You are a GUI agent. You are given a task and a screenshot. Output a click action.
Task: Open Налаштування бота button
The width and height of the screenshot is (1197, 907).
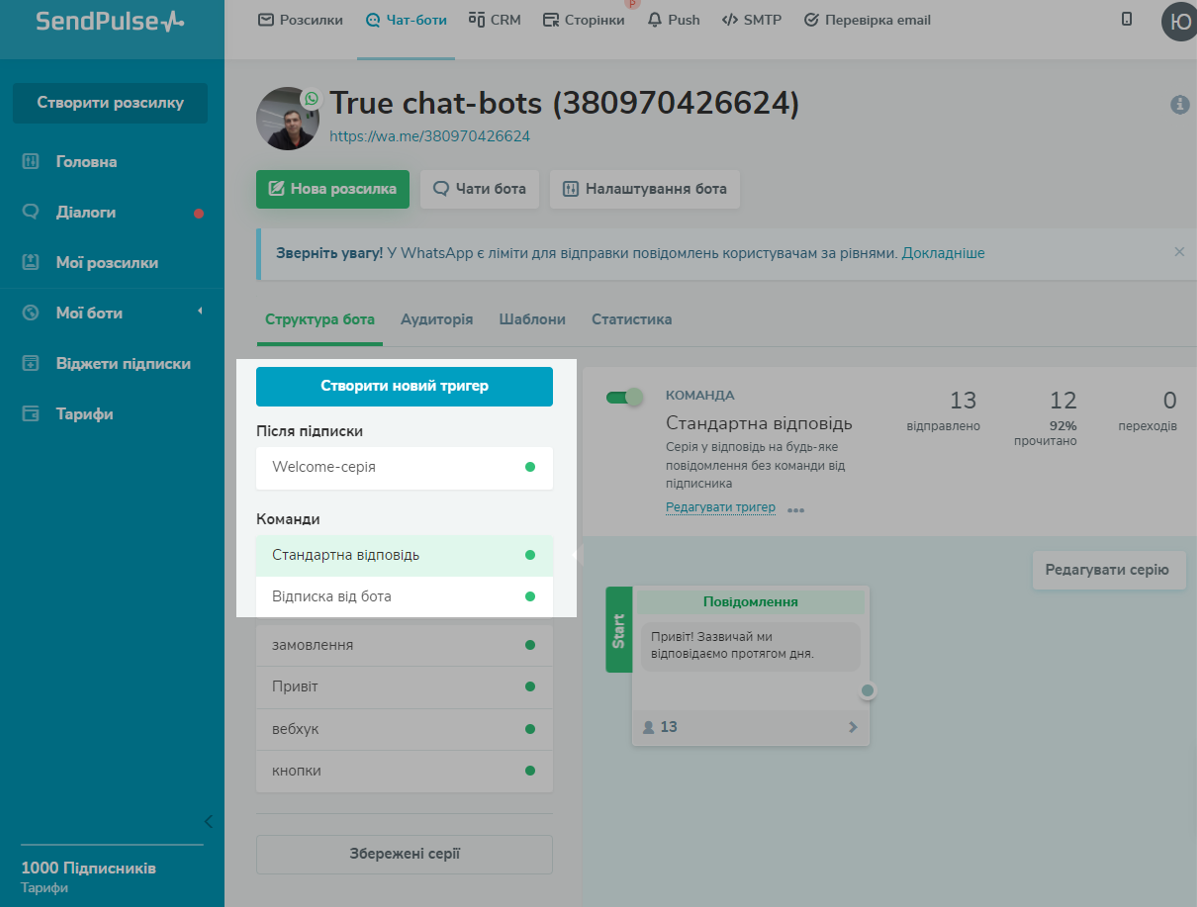coord(644,189)
